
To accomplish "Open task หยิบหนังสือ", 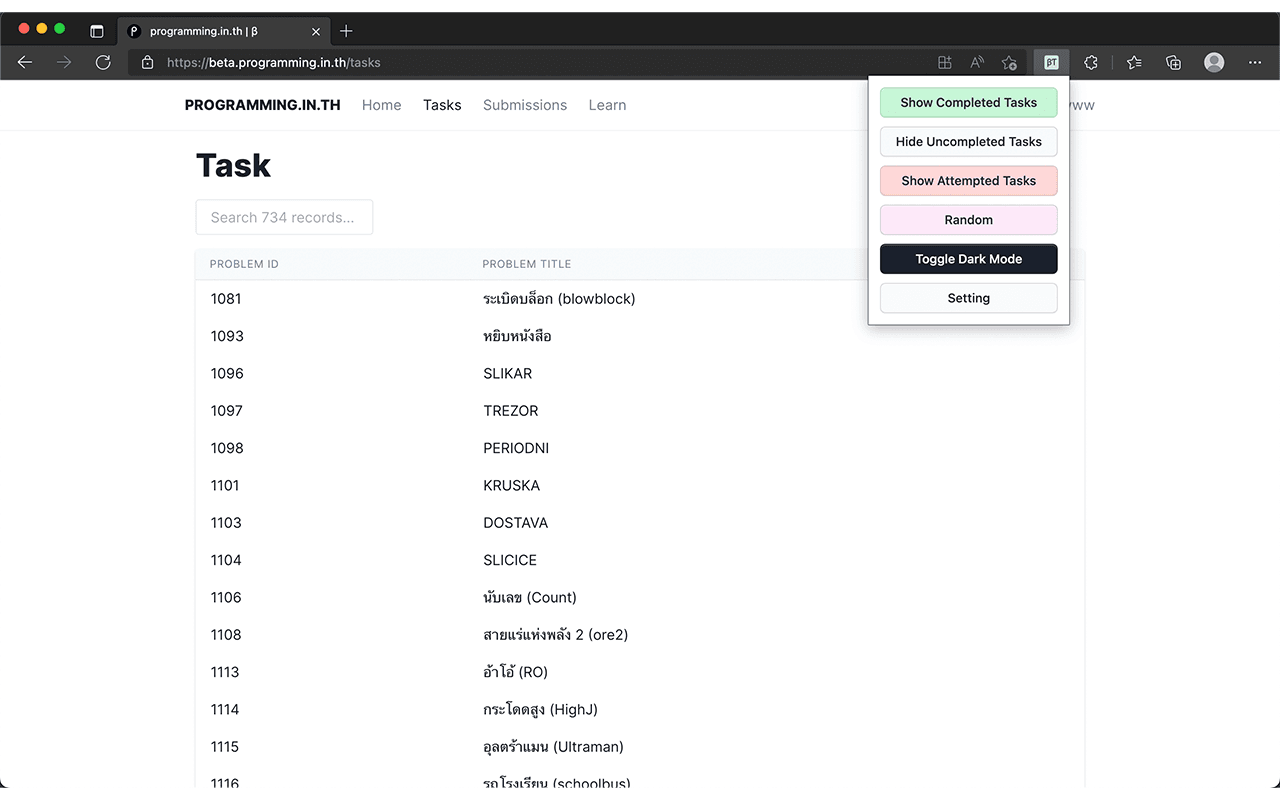I will (x=517, y=336).
